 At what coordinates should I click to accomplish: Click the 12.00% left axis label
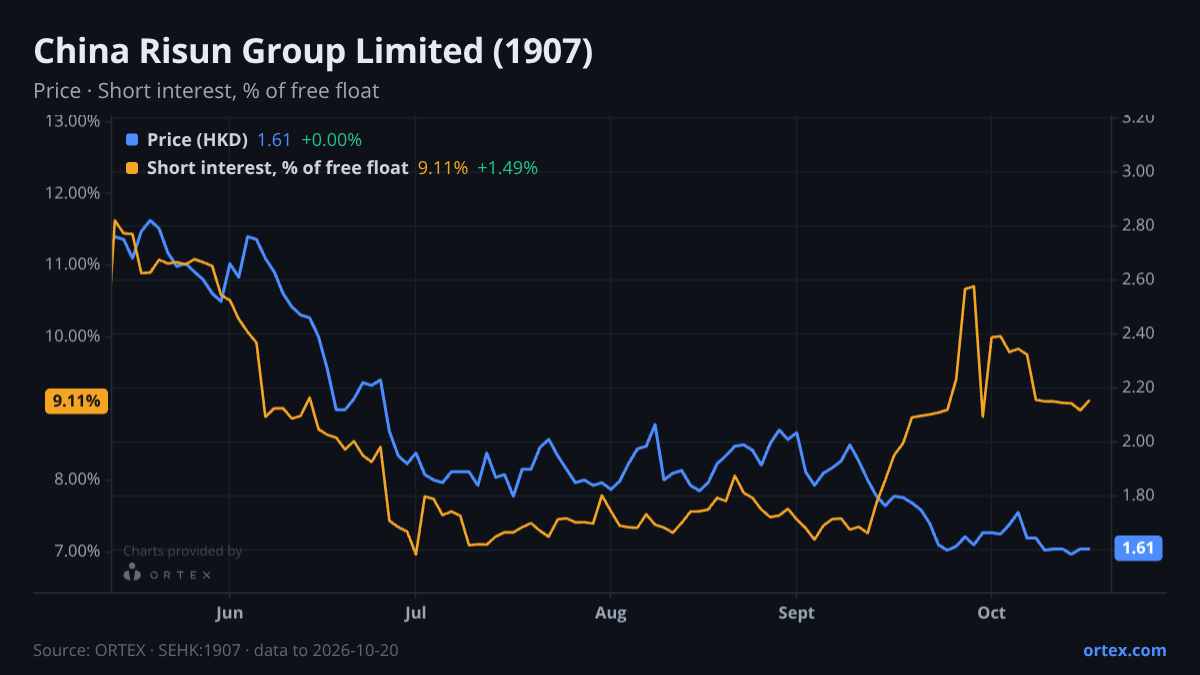[74, 193]
